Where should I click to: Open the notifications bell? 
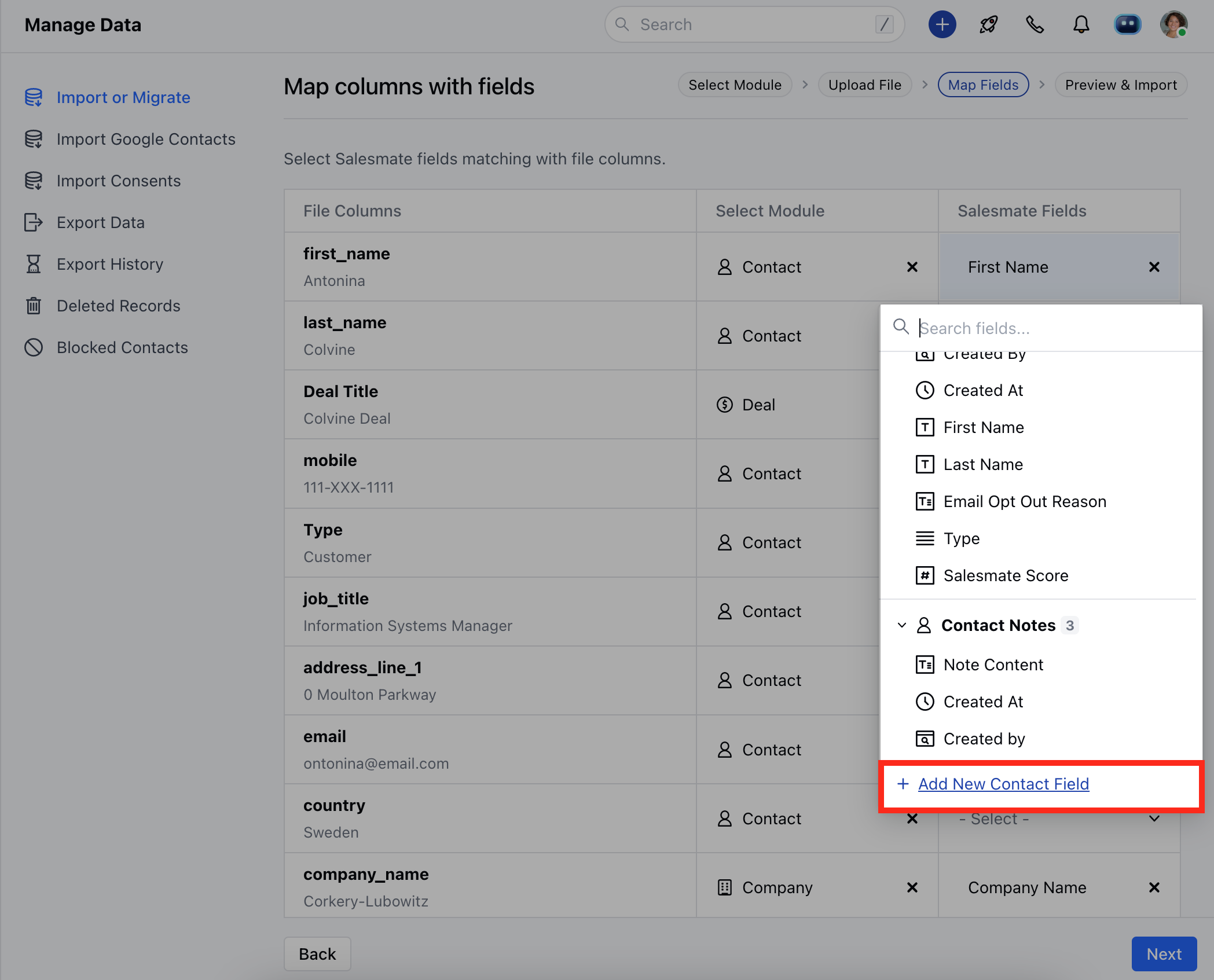[x=1081, y=24]
